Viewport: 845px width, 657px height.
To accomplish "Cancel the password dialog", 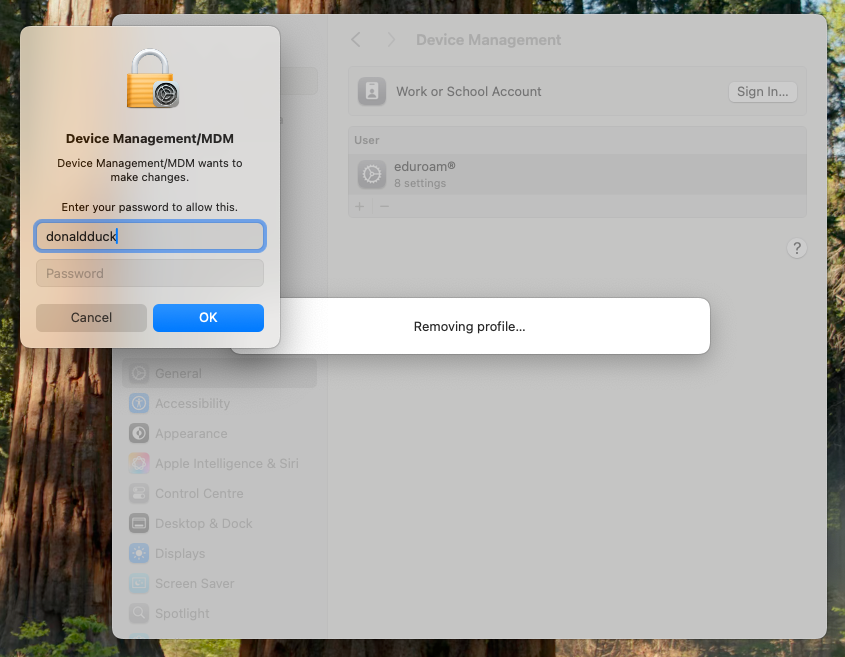I will [x=91, y=318].
